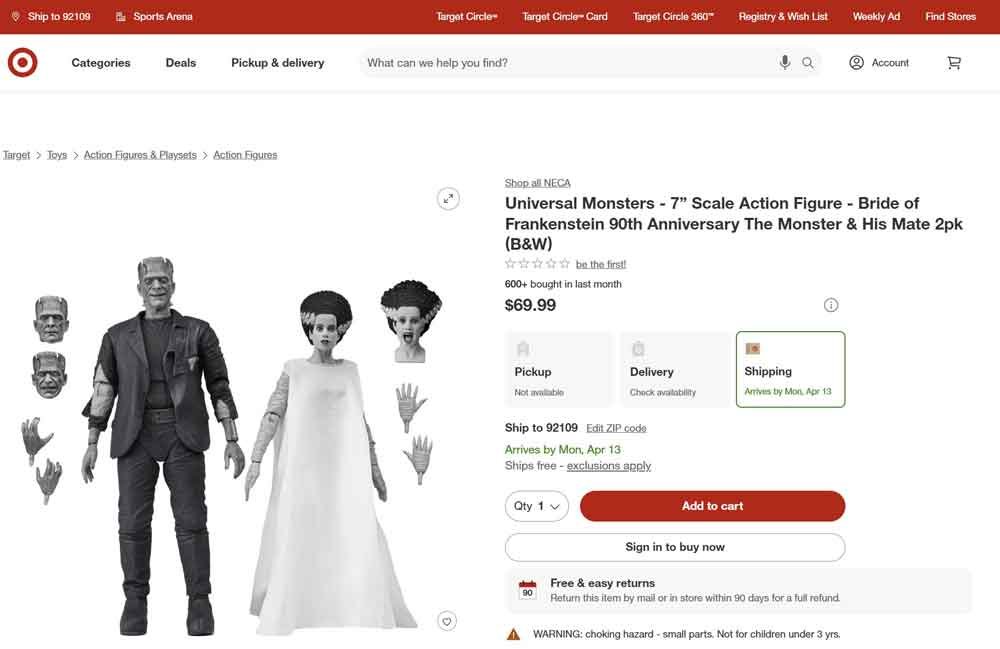Go to Weekly Ad

click(876, 16)
